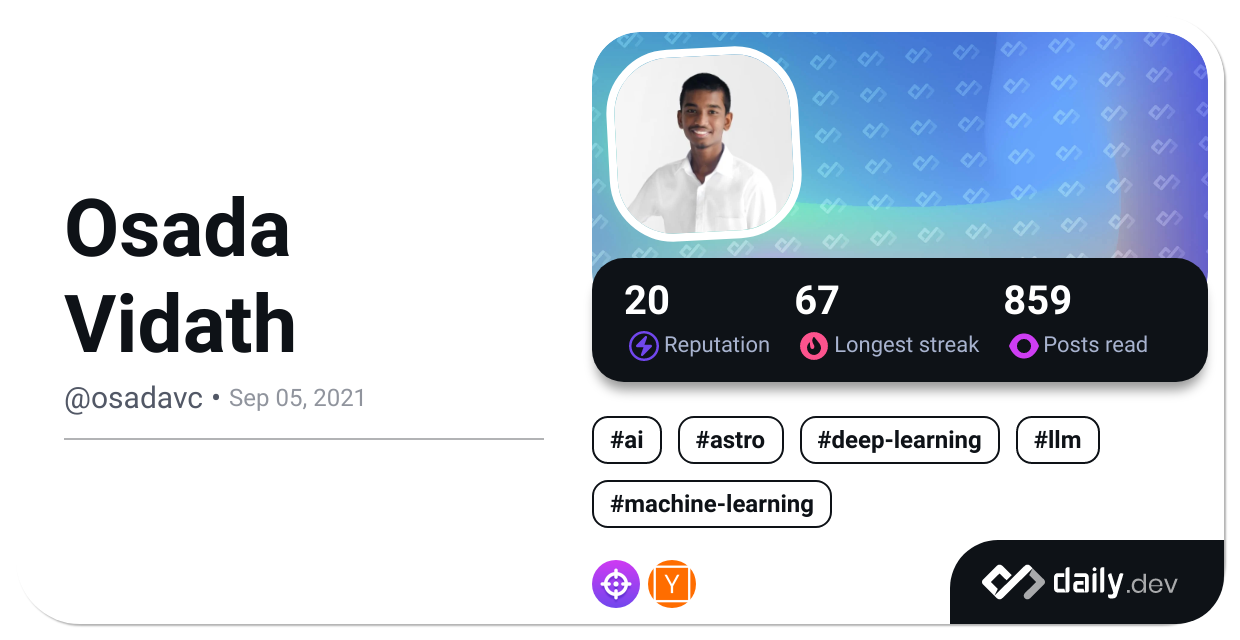Click the Posts read ring icon

(1023, 346)
